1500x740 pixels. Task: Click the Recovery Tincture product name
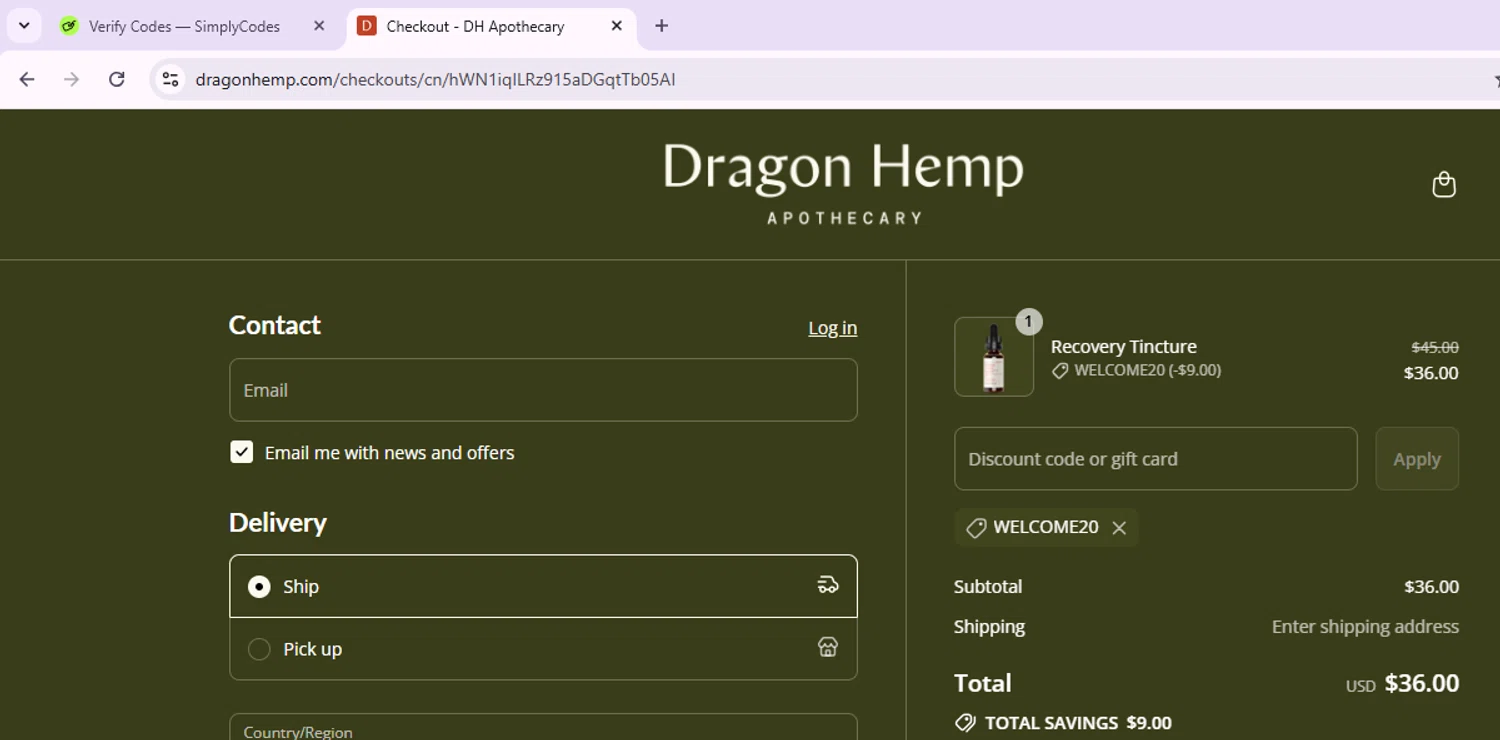(1123, 347)
